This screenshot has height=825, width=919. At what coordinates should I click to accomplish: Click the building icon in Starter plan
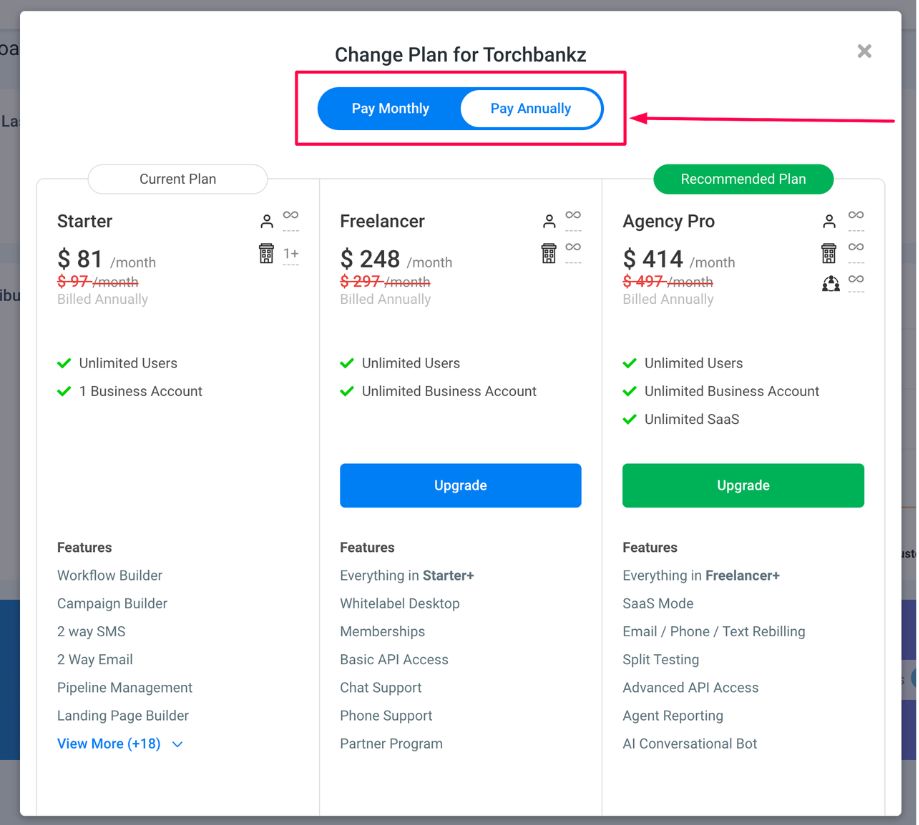pyautogui.click(x=266, y=253)
